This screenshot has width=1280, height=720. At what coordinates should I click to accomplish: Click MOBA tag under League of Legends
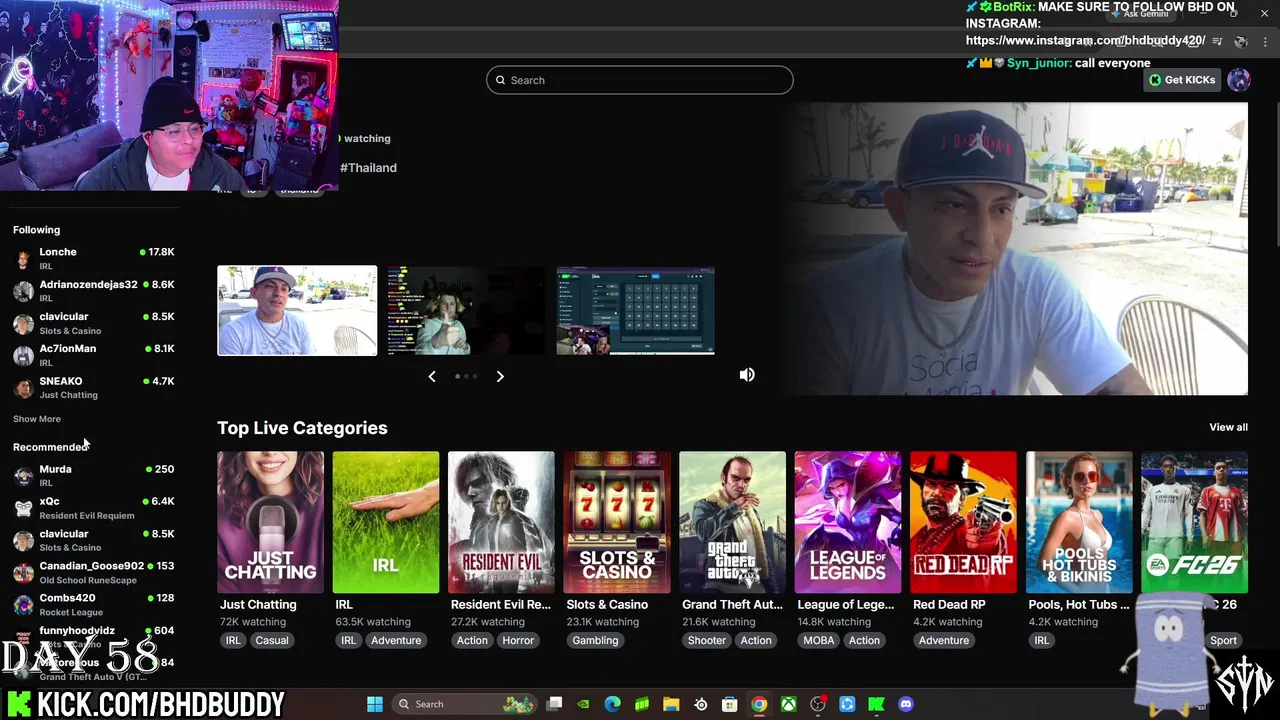pos(818,640)
